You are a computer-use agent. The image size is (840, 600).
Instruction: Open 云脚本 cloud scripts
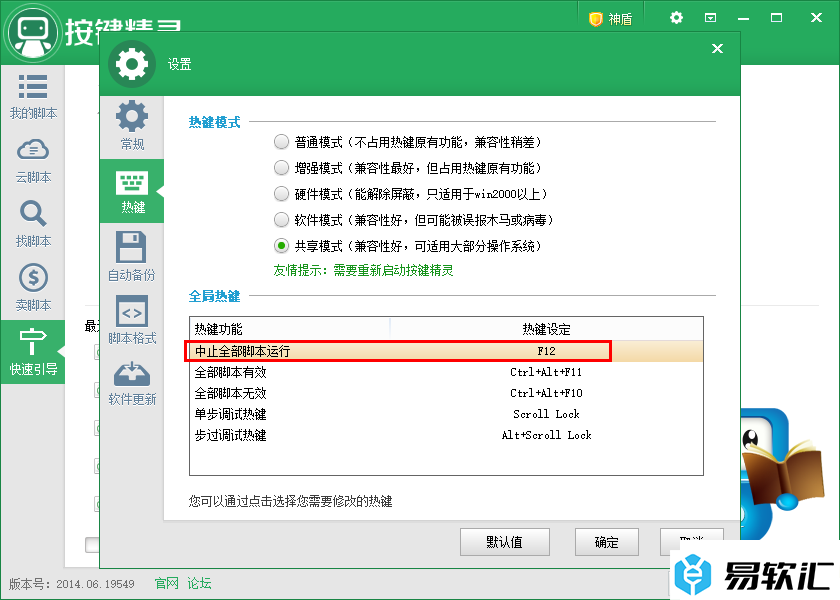(33, 161)
